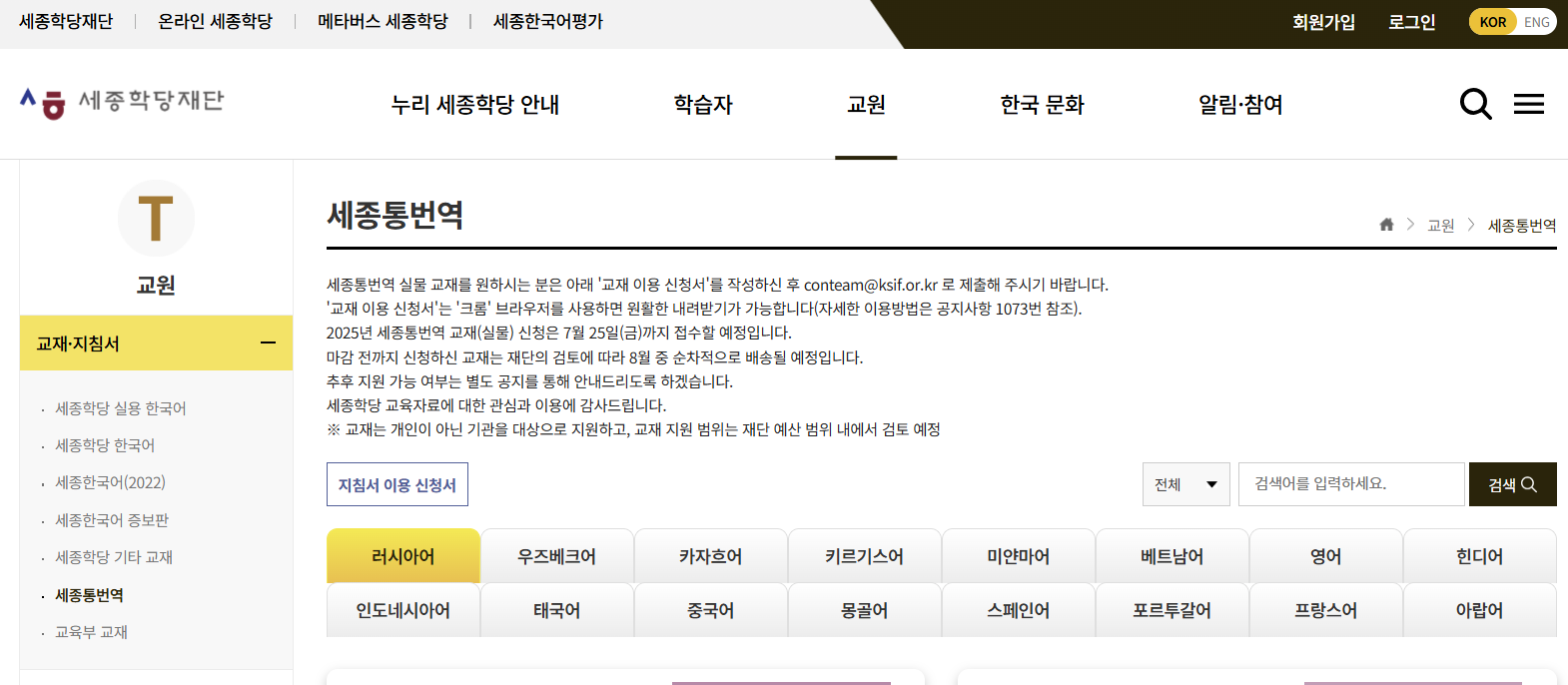Open 교육부 교재 sidebar item

(91, 632)
